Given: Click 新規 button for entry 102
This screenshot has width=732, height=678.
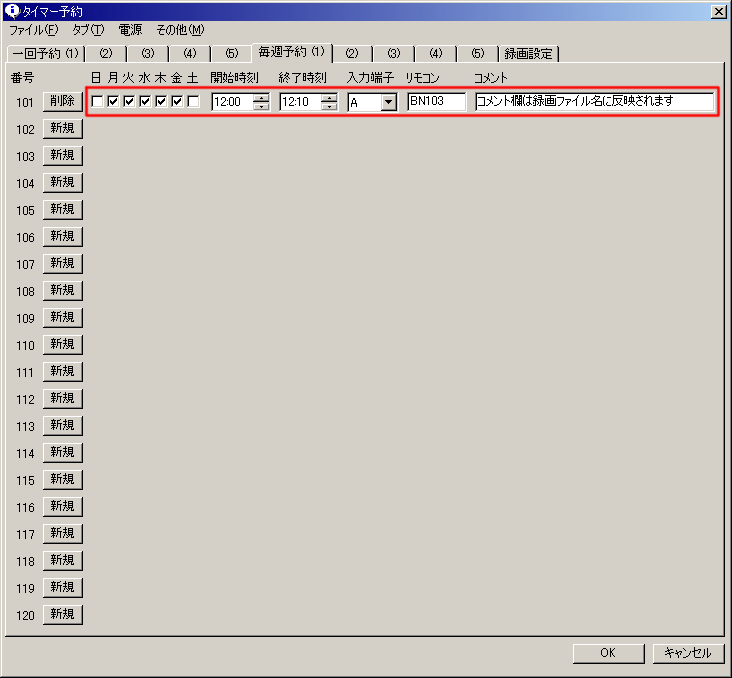Looking at the screenshot, I should pyautogui.click(x=62, y=129).
